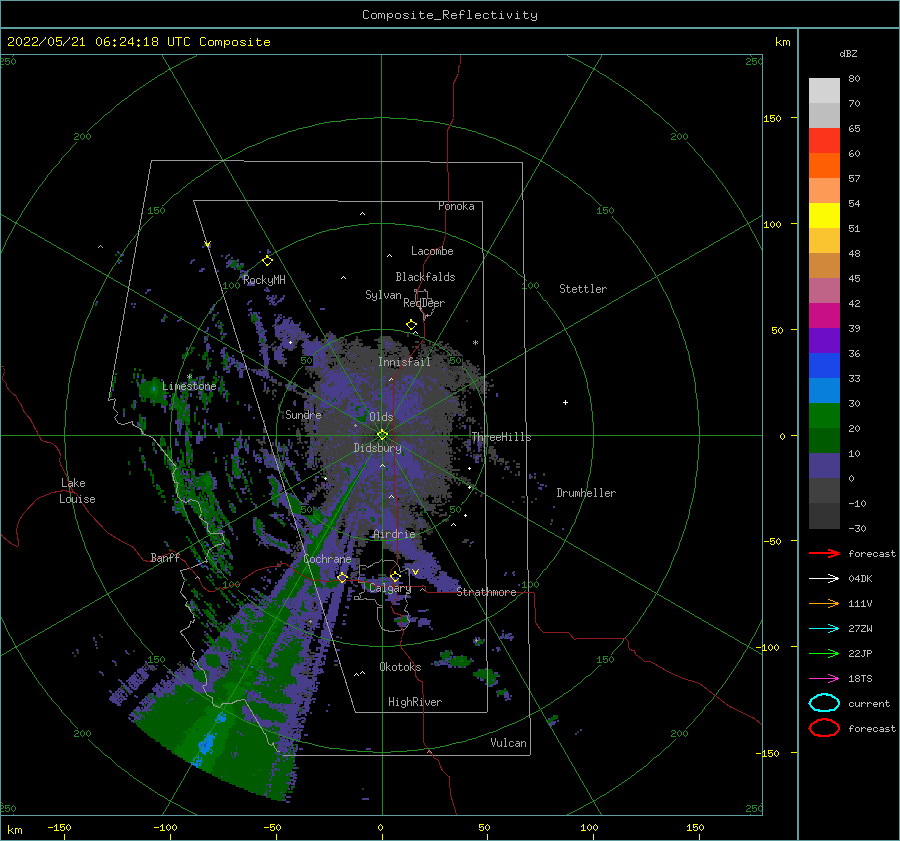Pick the bright yellow 51-54 dBZ swatch
This screenshot has height=841, width=900.
point(824,216)
